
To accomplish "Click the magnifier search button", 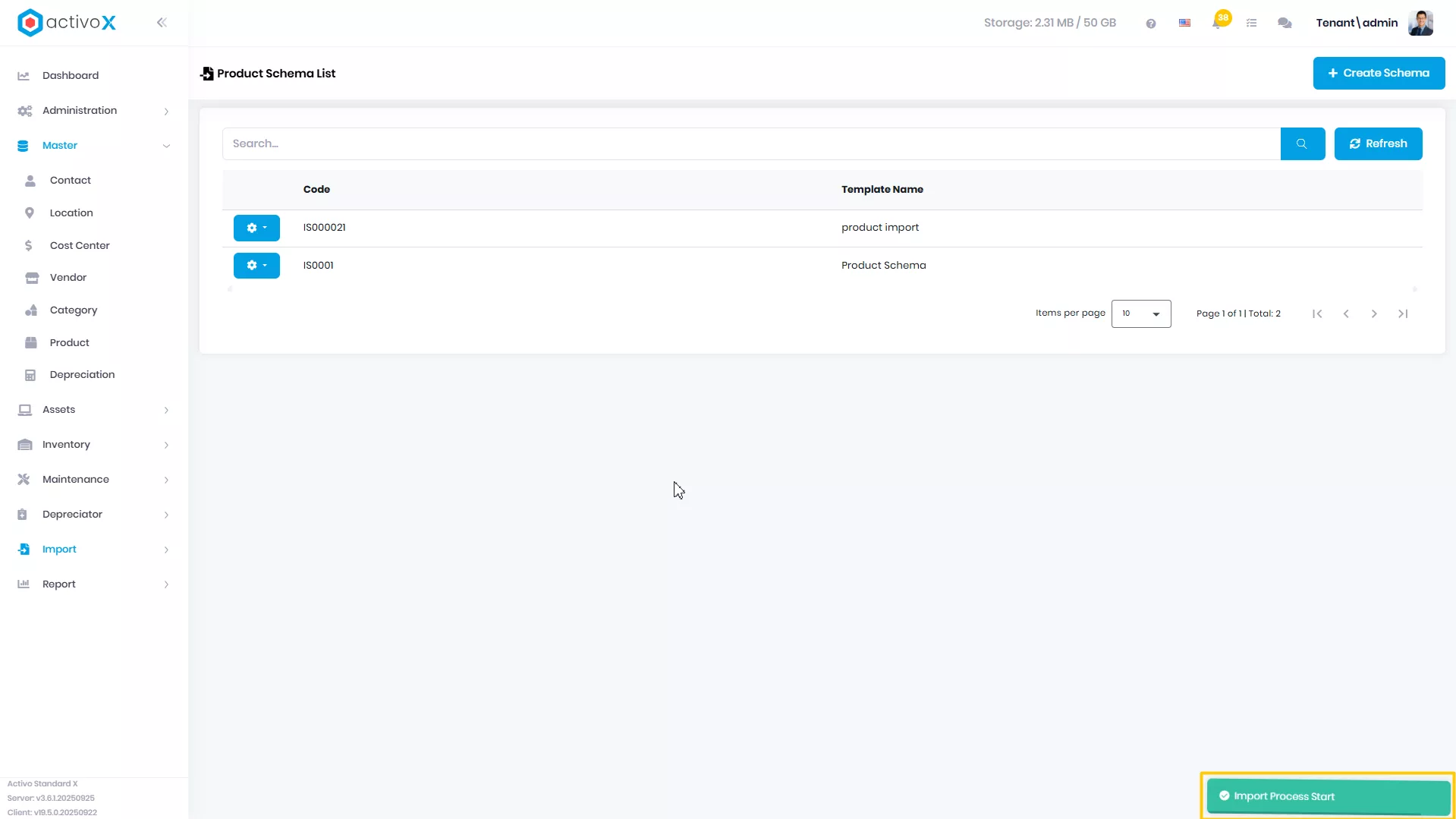I will pyautogui.click(x=1302, y=143).
